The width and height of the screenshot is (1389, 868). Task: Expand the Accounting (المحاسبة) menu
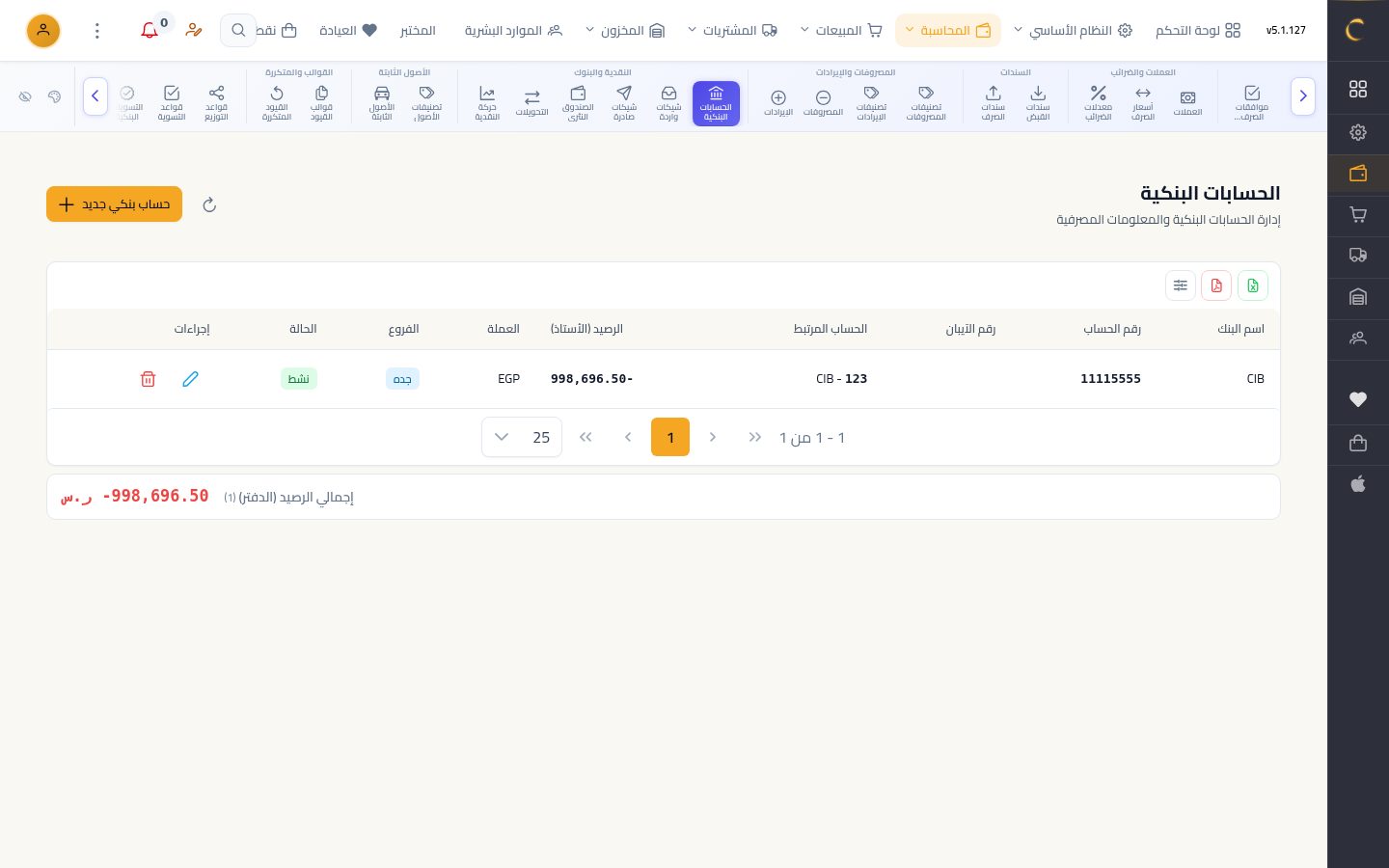click(948, 31)
